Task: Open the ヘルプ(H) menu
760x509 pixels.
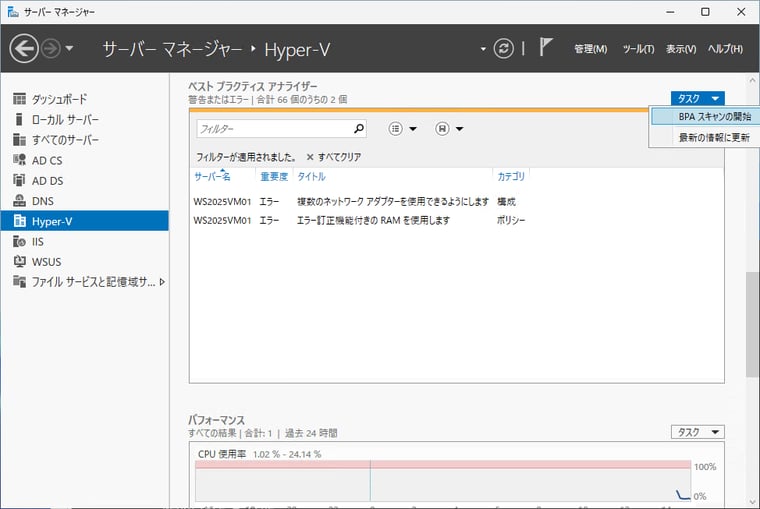Action: [725, 49]
